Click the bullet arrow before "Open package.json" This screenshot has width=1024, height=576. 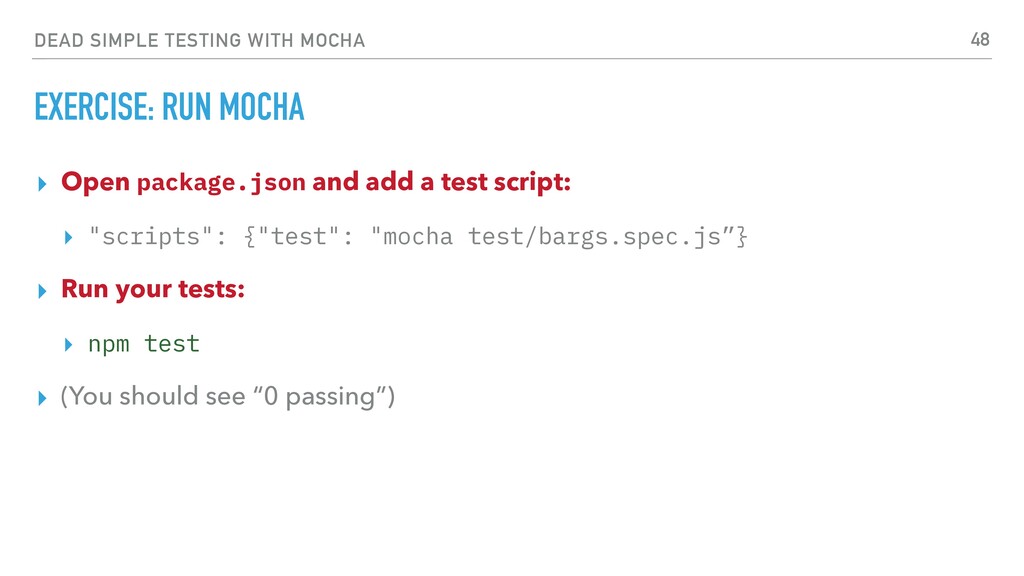[x=42, y=184]
